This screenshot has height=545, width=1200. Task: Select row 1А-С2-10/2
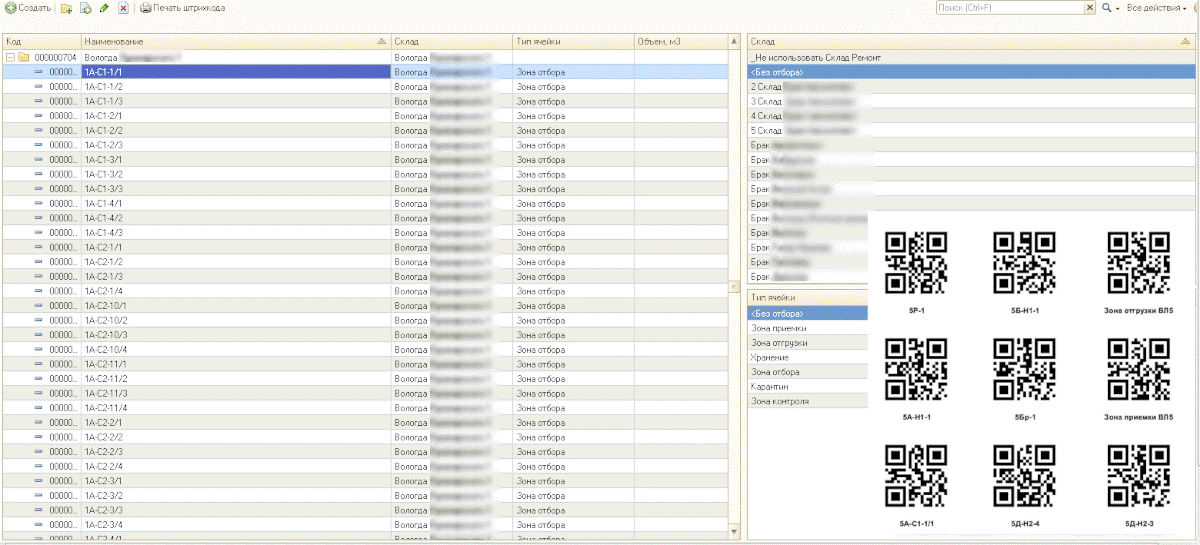(365, 320)
